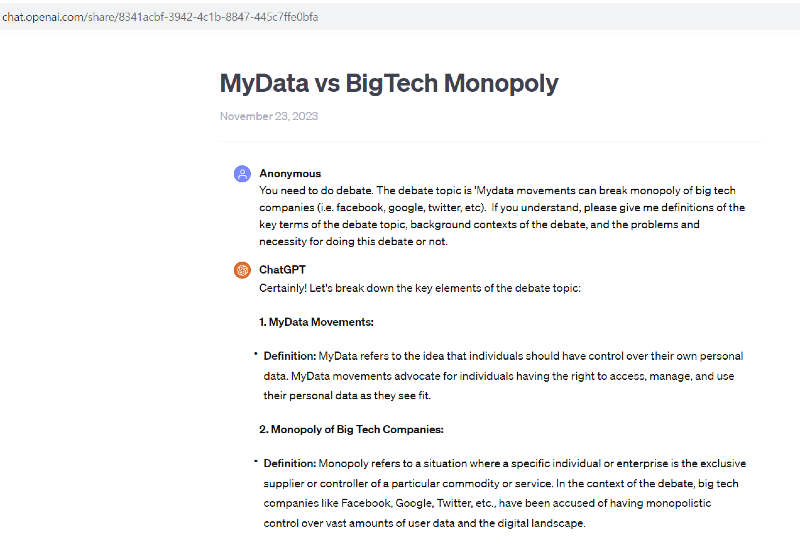Click the line beginning 'control over vast amounts'
This screenshot has width=800, height=554.
[x=424, y=523]
